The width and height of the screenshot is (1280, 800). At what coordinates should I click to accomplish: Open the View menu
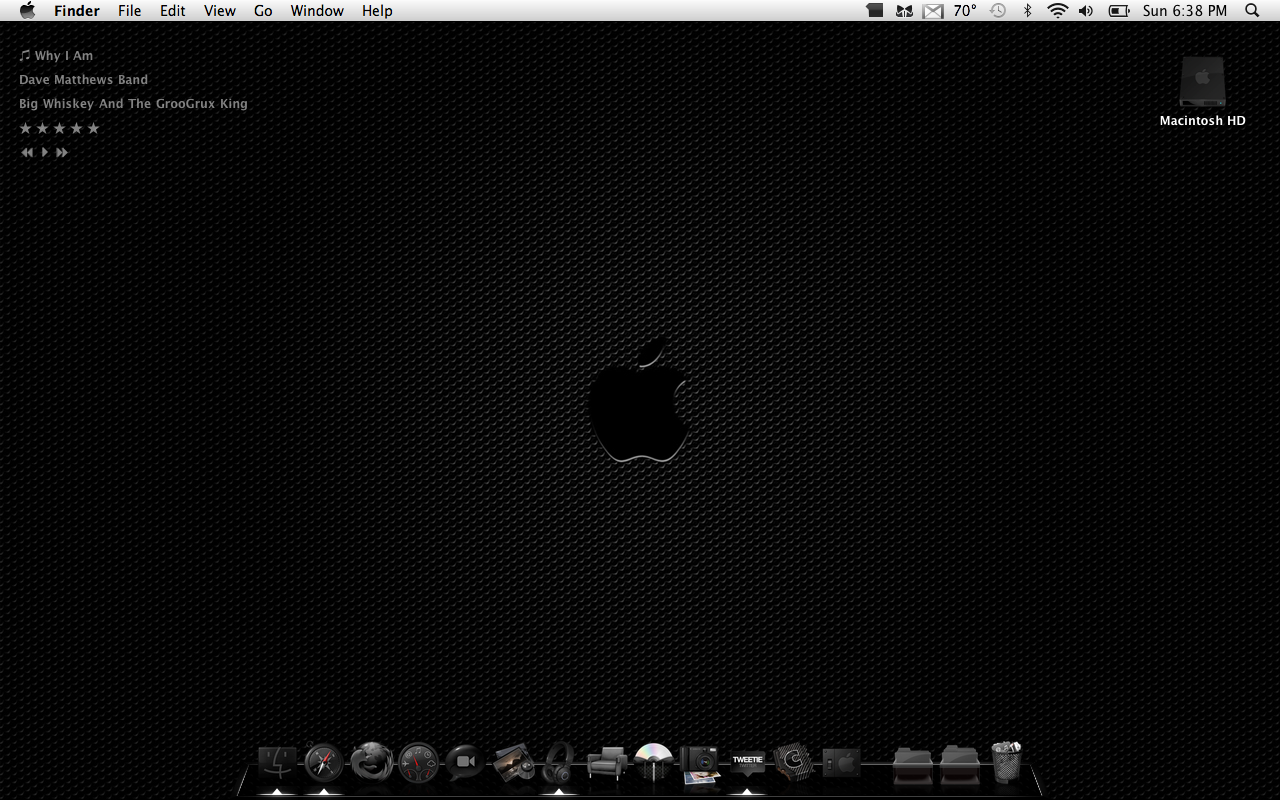[x=220, y=11]
